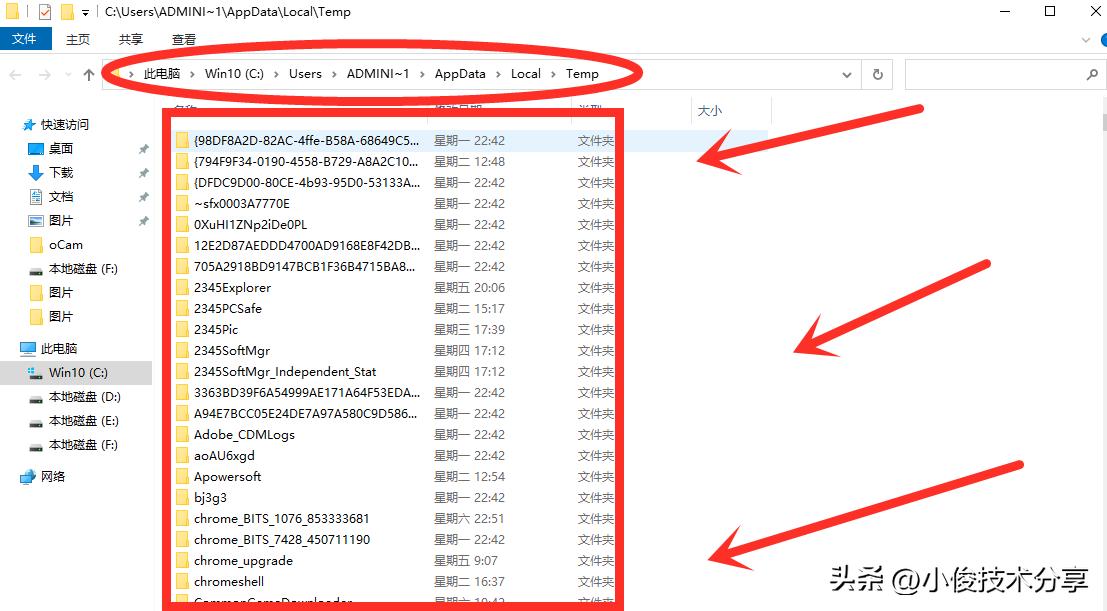
Task: Expand the 此电脑 tree node
Action: pos(18,349)
